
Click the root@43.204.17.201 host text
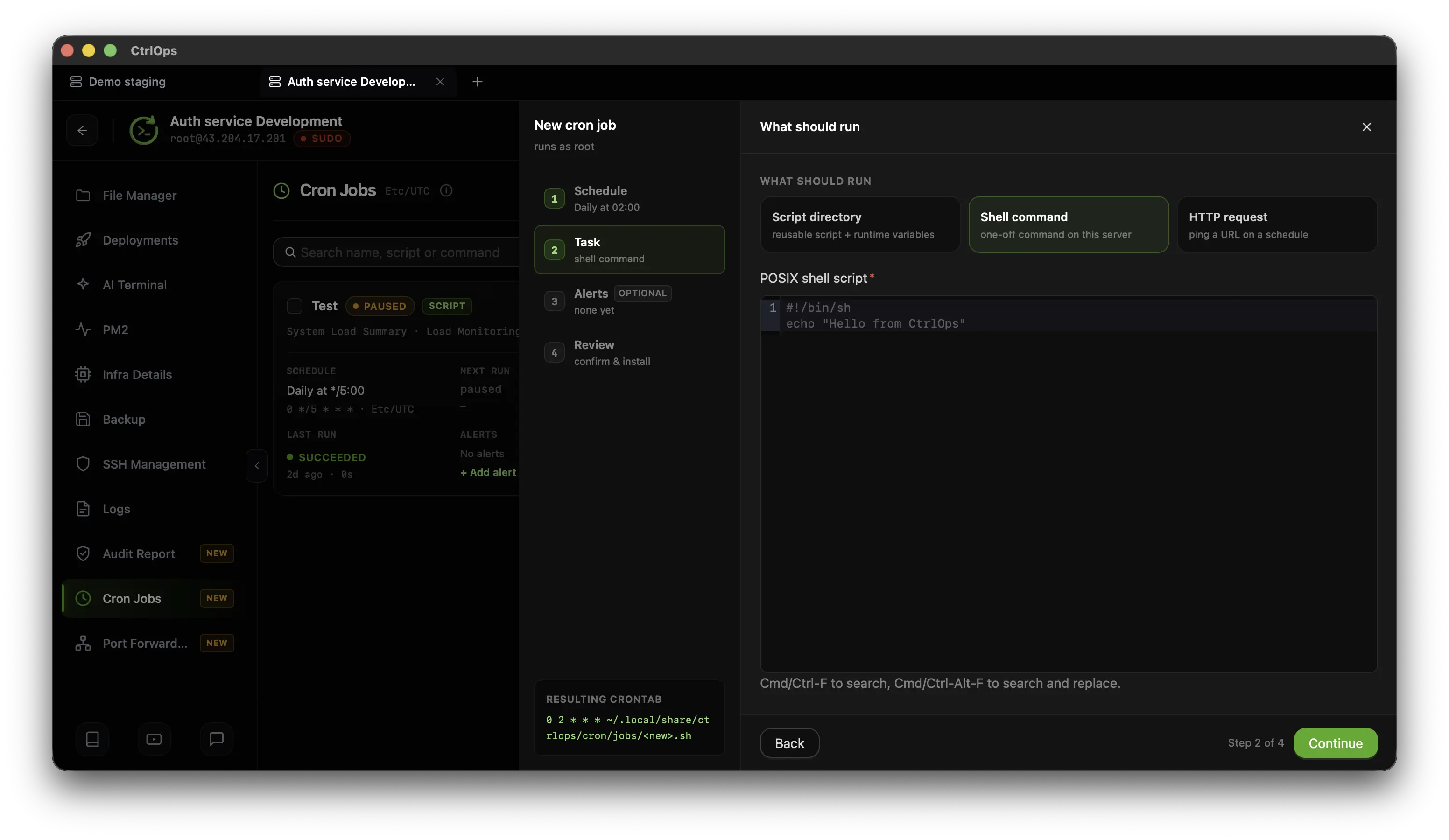click(228, 139)
